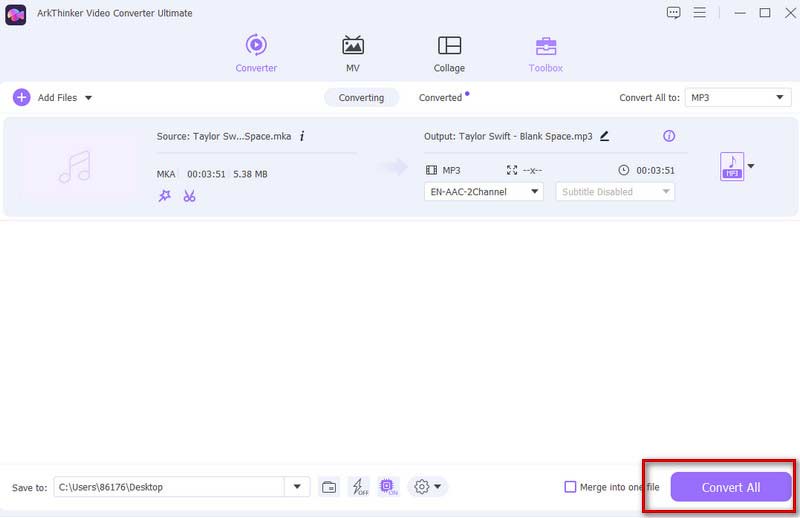The height and width of the screenshot is (518, 800).
Task: Rename output file with pencil icon
Action: (605, 136)
